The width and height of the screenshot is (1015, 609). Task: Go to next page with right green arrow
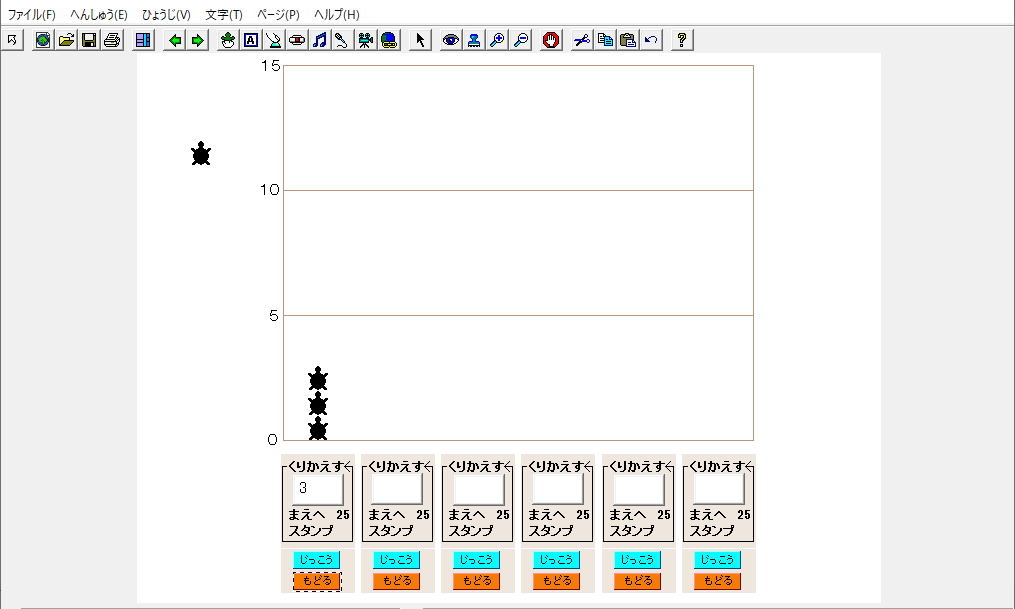198,40
